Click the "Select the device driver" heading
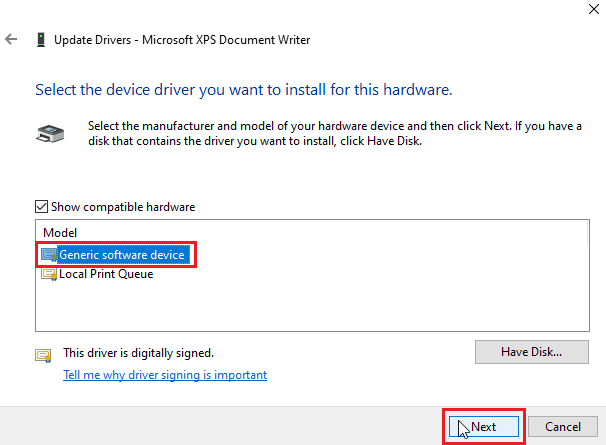The height and width of the screenshot is (445, 606). (x=244, y=90)
